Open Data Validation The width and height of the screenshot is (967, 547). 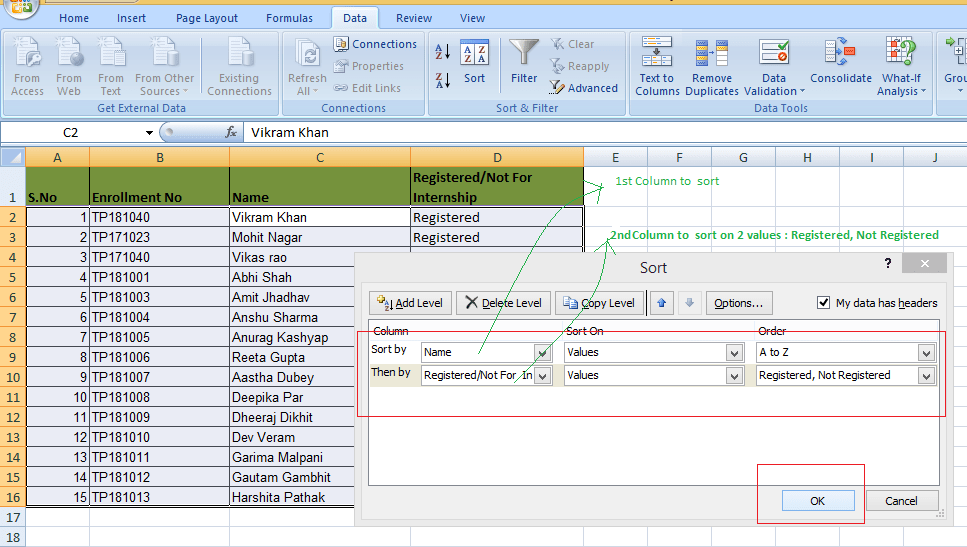(774, 66)
